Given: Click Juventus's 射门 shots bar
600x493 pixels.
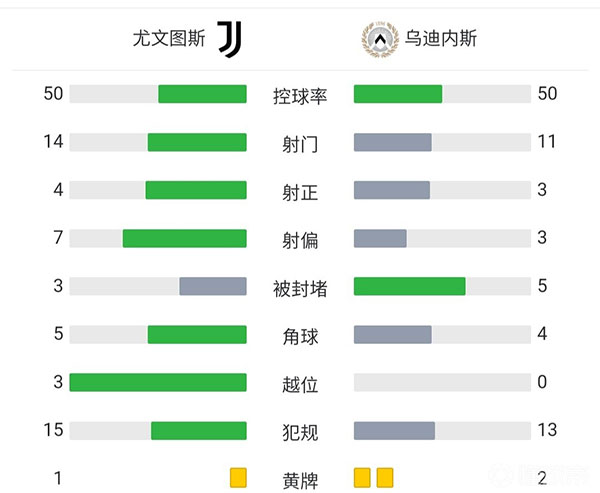Looking at the screenshot, I should (197, 142).
